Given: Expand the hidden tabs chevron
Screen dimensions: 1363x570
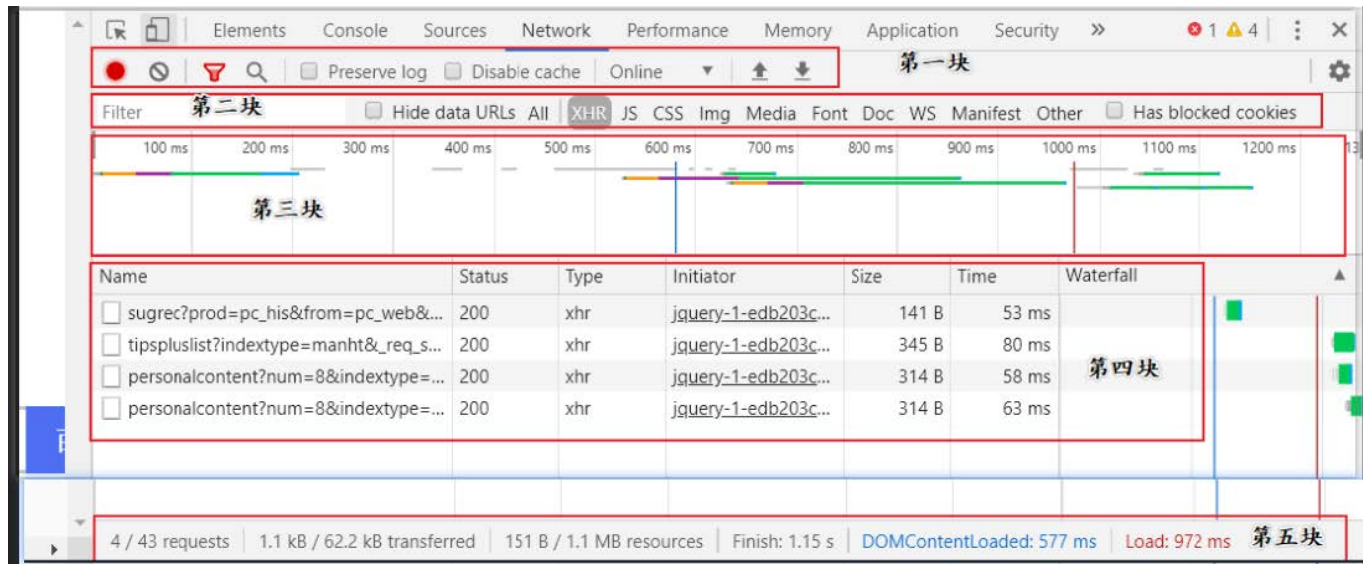Looking at the screenshot, I should (1098, 30).
